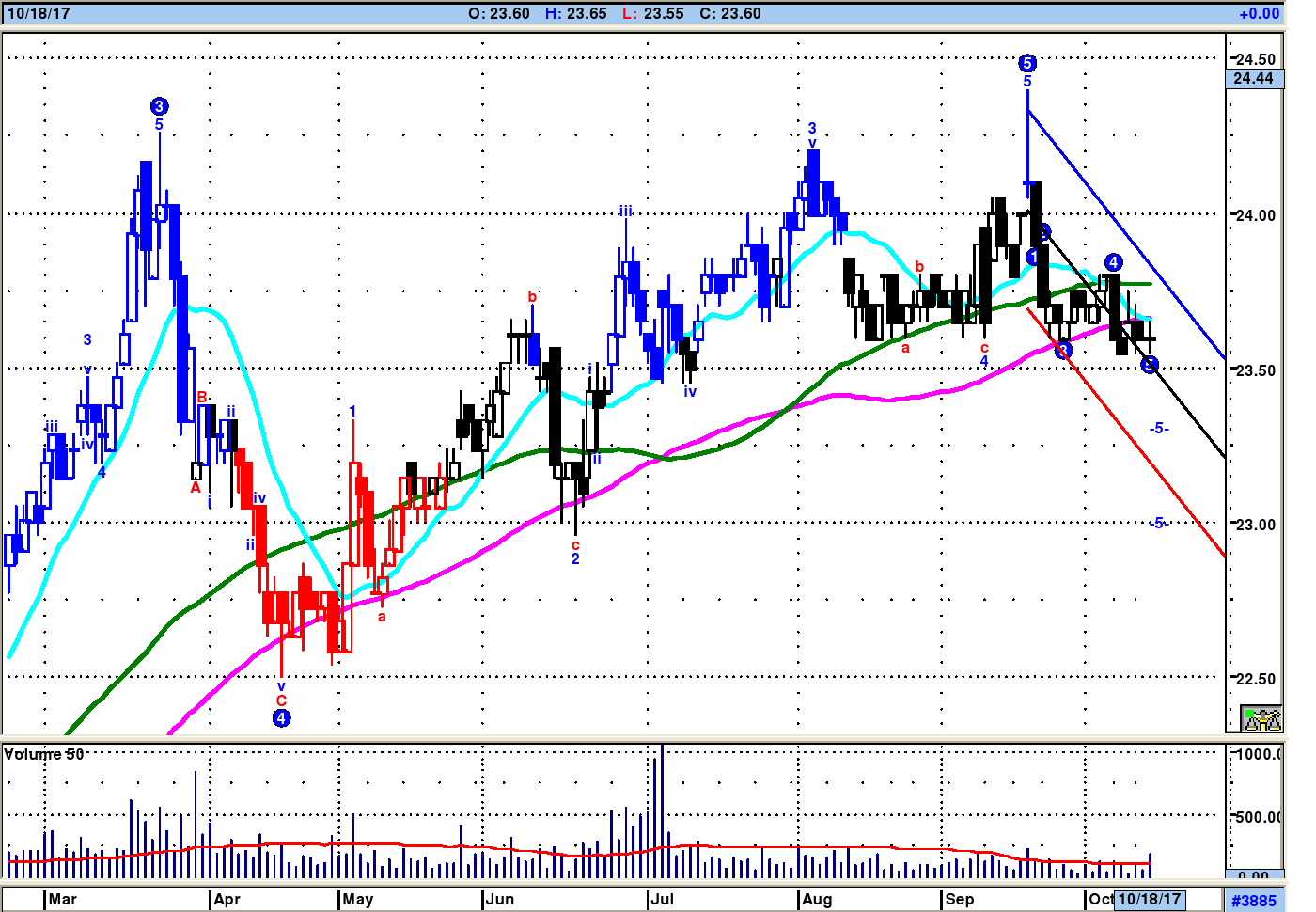Click the red B wave label in April
Image resolution: width=1316 pixels, height=912 pixels.
(202, 398)
